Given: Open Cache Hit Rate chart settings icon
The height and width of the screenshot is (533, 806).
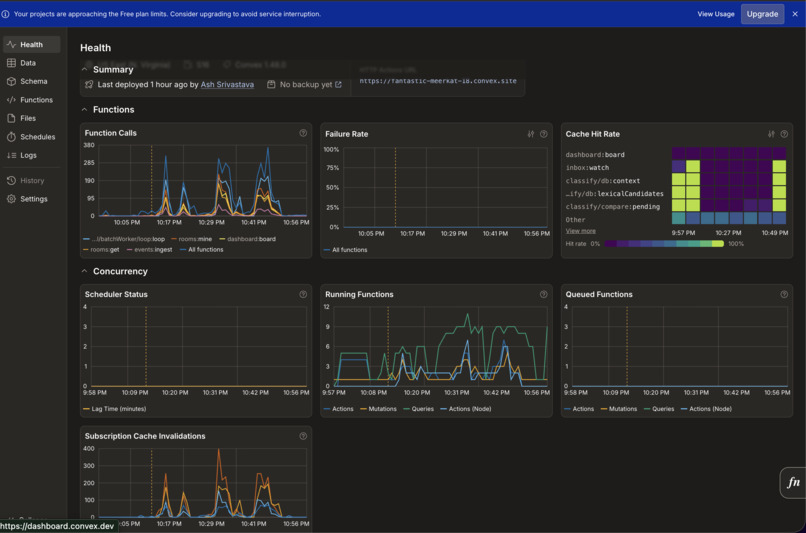Looking at the screenshot, I should pos(771,134).
